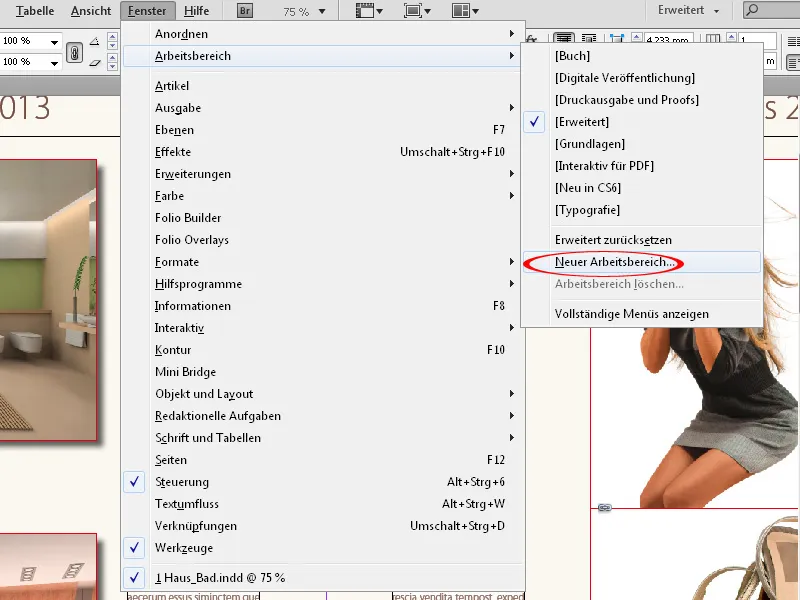Screen dimensions: 800x600
Task: Expand the Redaktionelle Aufgaben submenu
Action: (x=324, y=415)
